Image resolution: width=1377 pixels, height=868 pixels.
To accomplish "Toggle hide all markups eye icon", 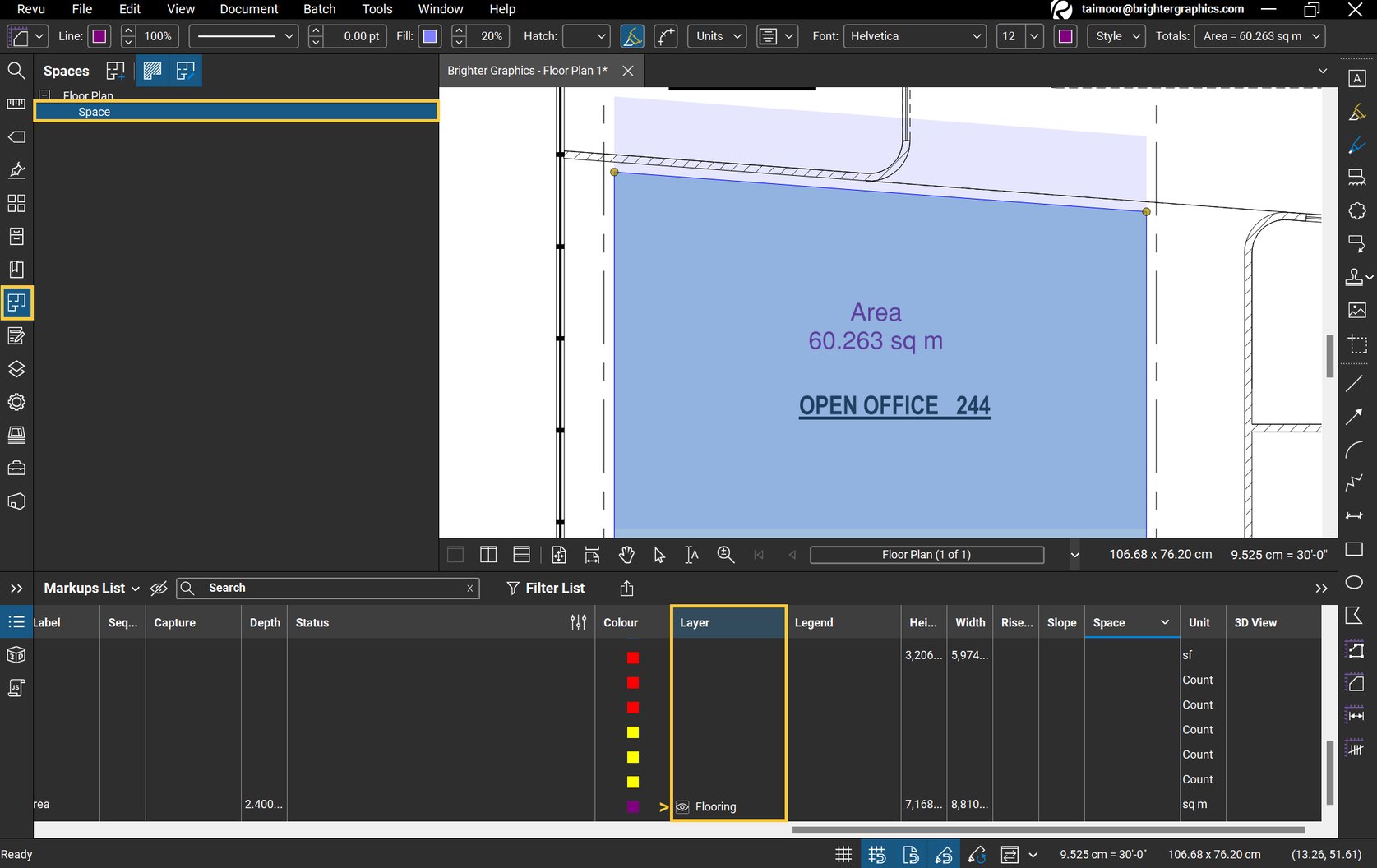I will pos(159,588).
